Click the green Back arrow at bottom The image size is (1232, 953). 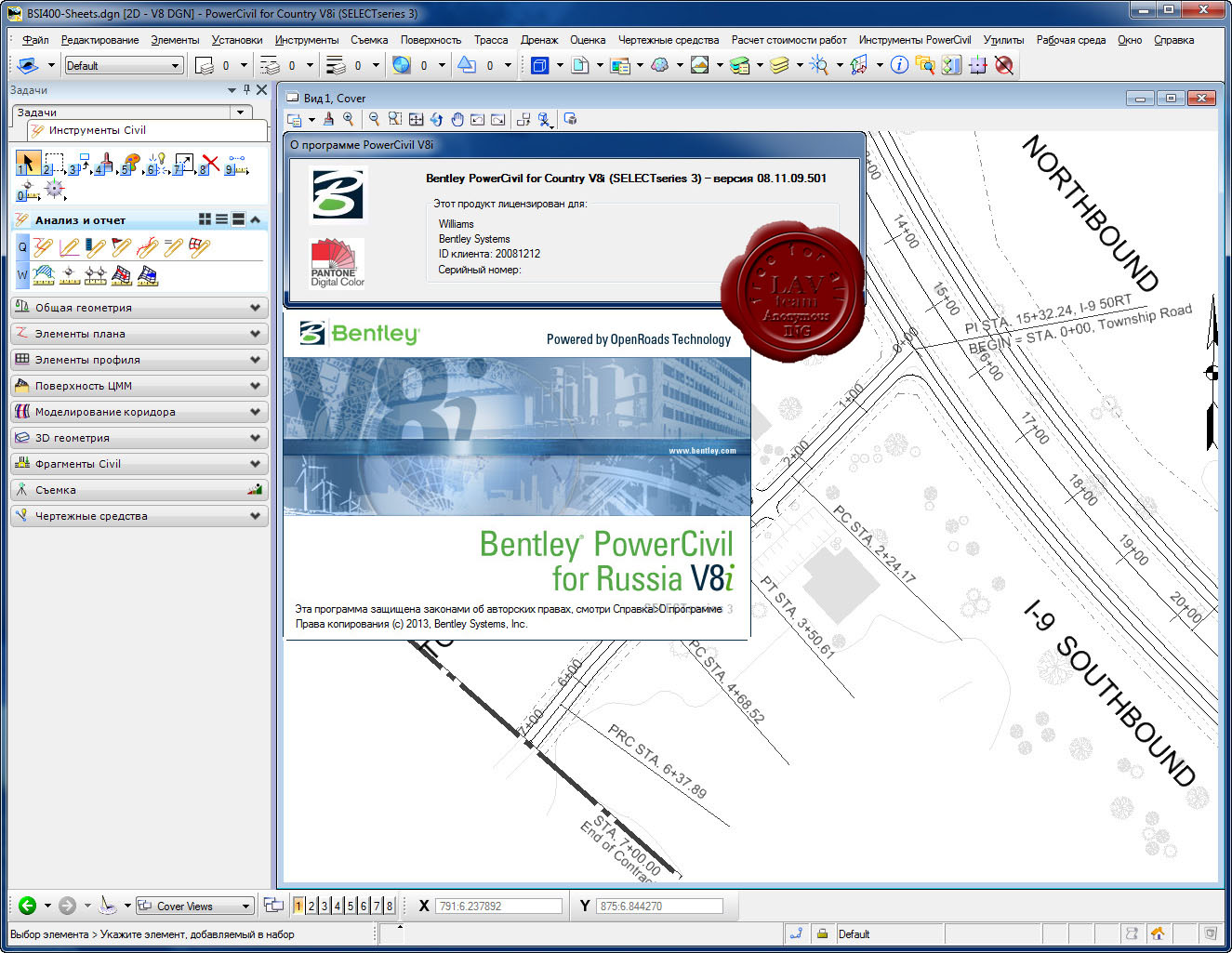27,905
